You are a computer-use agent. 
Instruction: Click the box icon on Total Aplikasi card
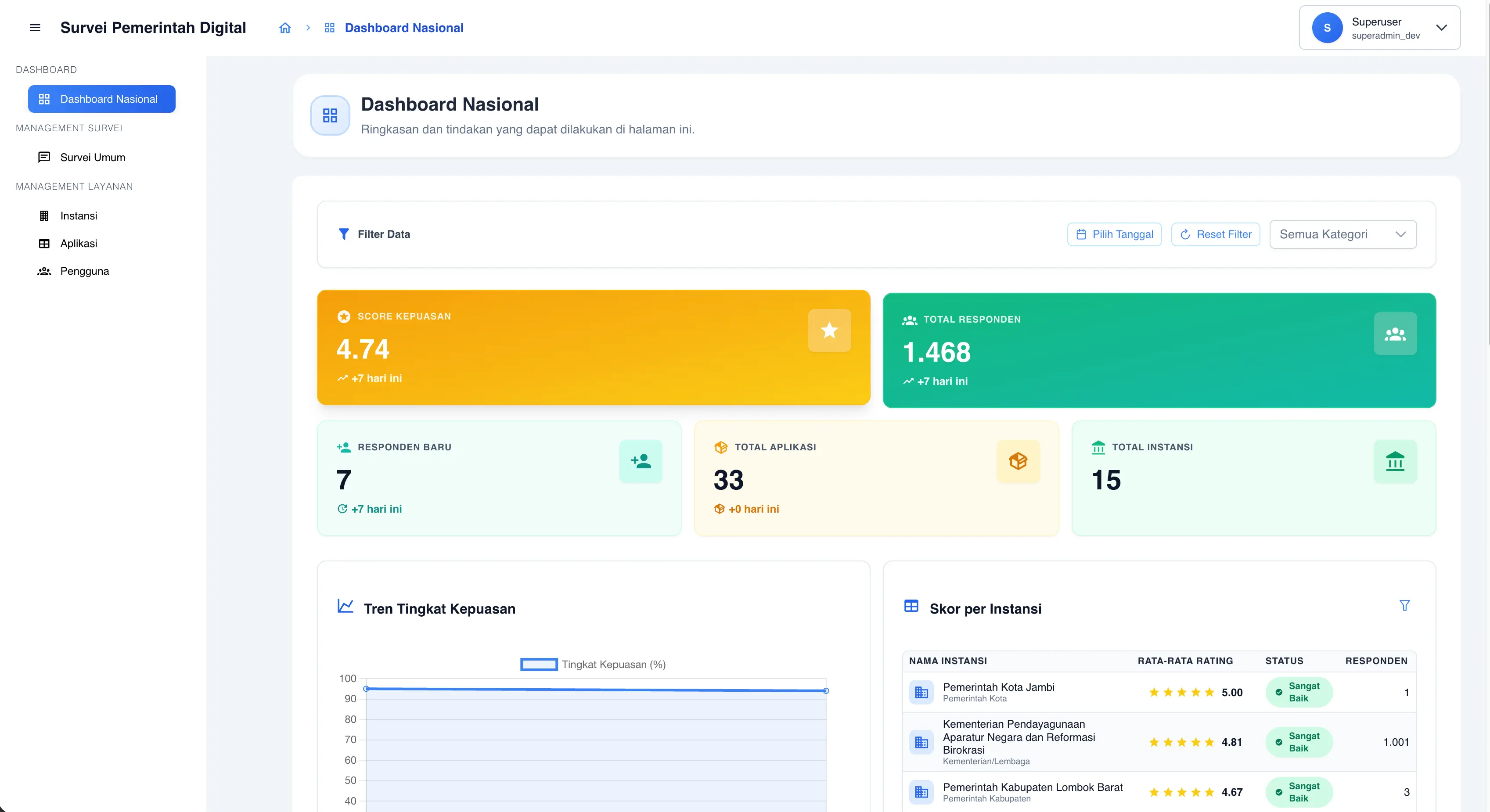1018,461
